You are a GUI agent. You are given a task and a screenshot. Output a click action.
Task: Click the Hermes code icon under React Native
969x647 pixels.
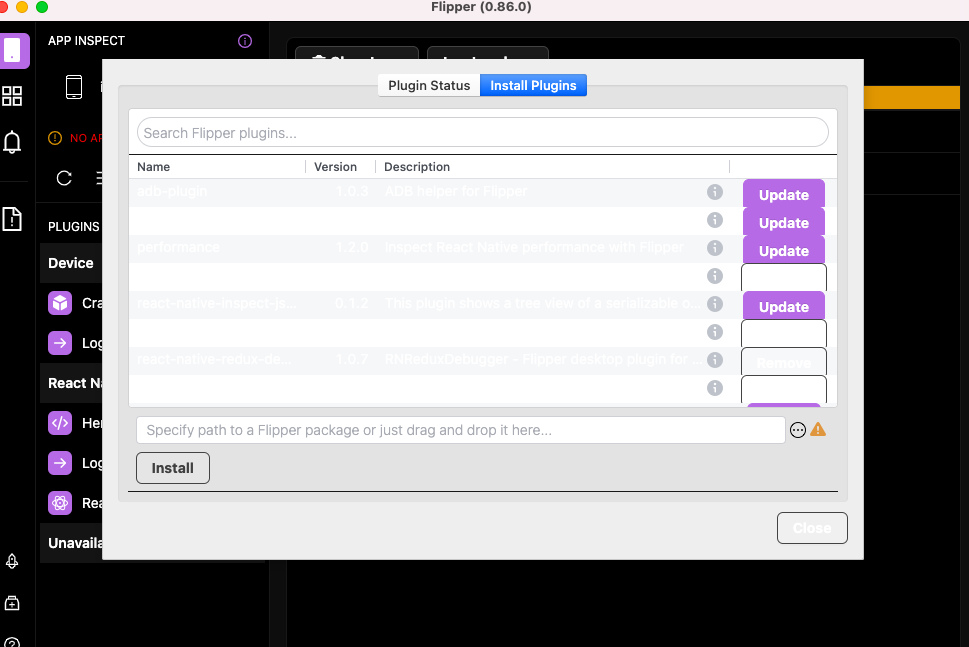tap(60, 422)
